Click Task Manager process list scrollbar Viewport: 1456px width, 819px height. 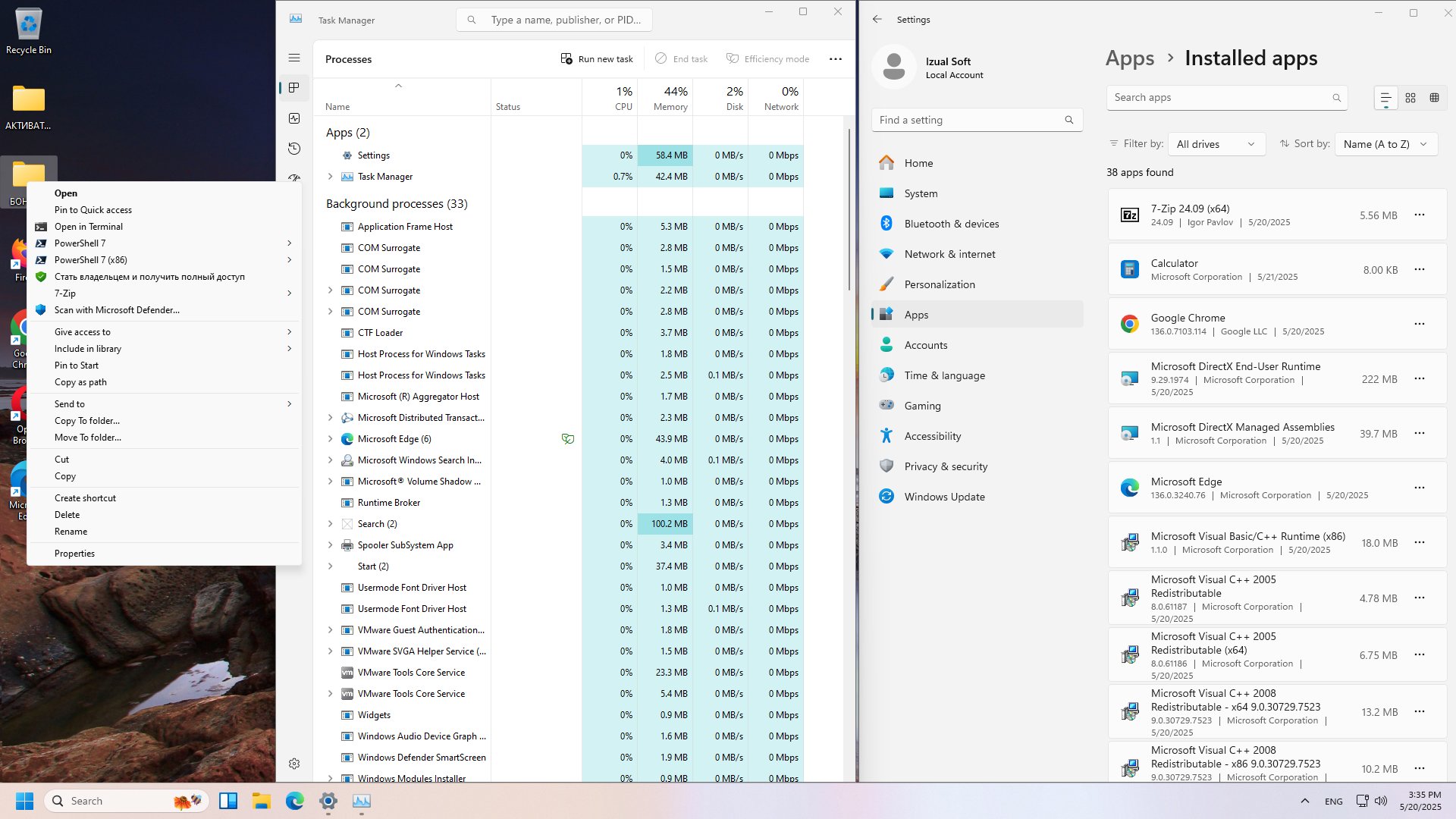pos(849,209)
